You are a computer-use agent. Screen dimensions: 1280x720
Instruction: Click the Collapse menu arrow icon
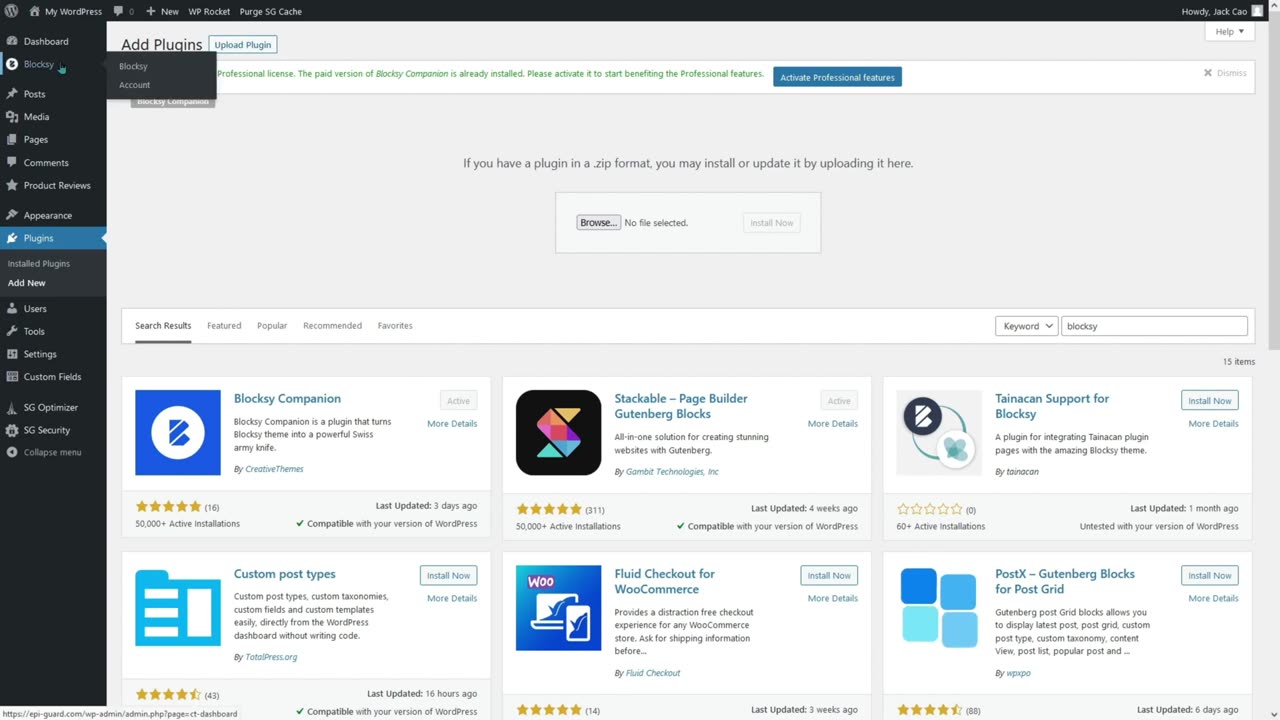12,452
